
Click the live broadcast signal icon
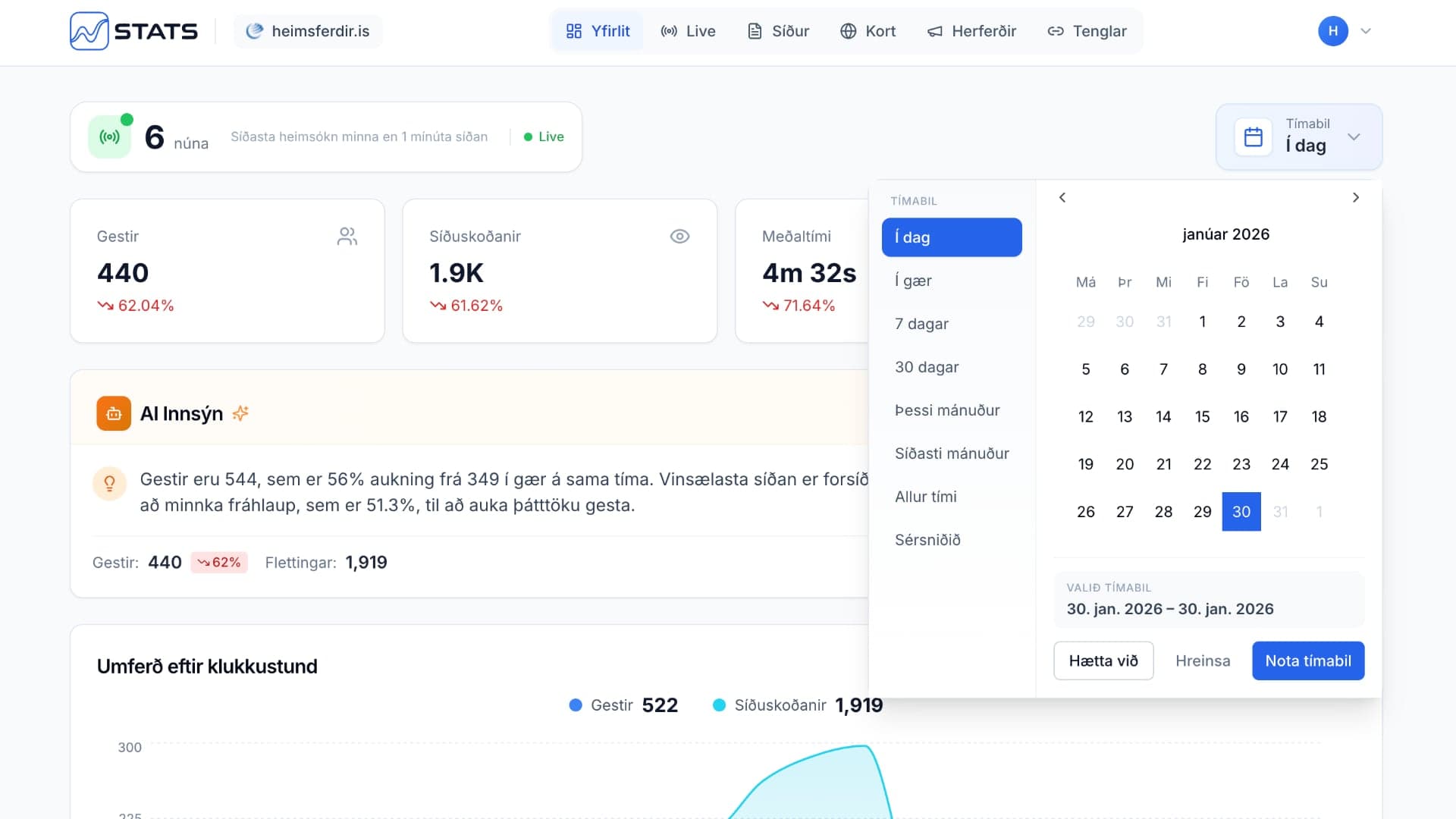[110, 137]
